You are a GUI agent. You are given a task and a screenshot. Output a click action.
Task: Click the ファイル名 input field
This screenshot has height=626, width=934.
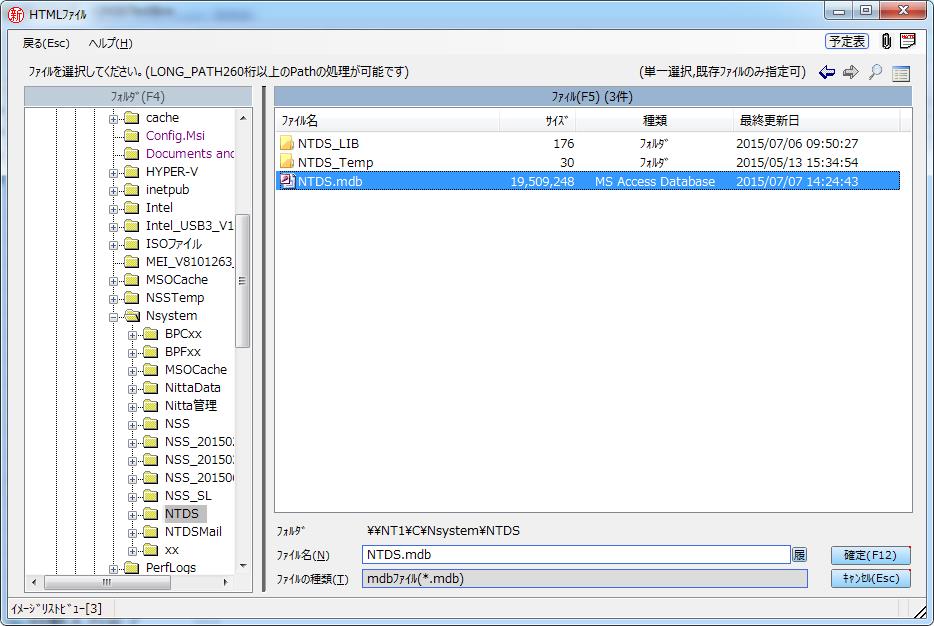(x=576, y=555)
